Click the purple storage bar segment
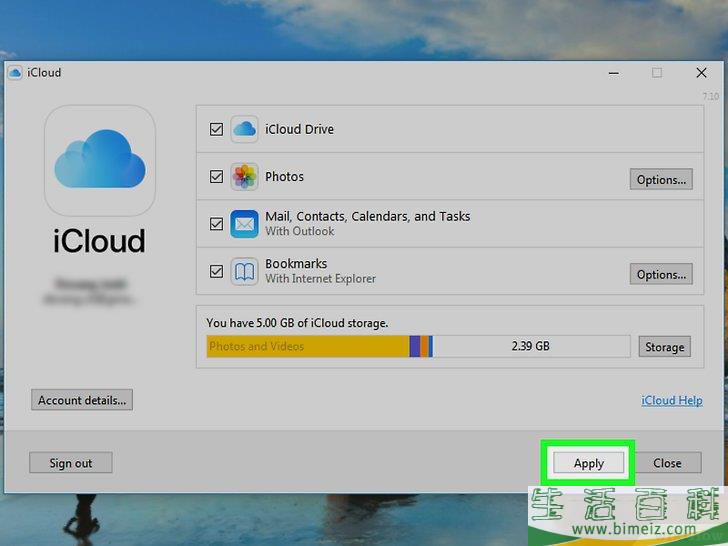728x546 pixels. [x=415, y=346]
